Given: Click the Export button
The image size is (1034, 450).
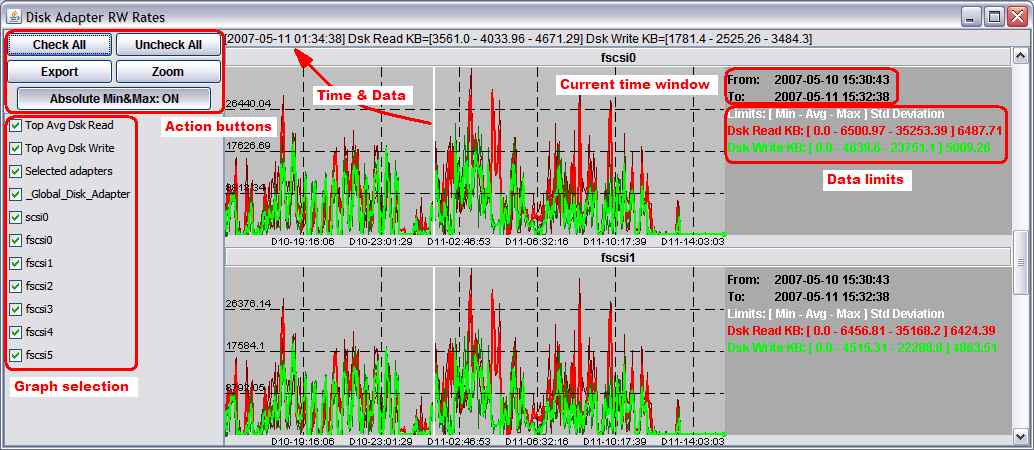Looking at the screenshot, I should (x=59, y=72).
